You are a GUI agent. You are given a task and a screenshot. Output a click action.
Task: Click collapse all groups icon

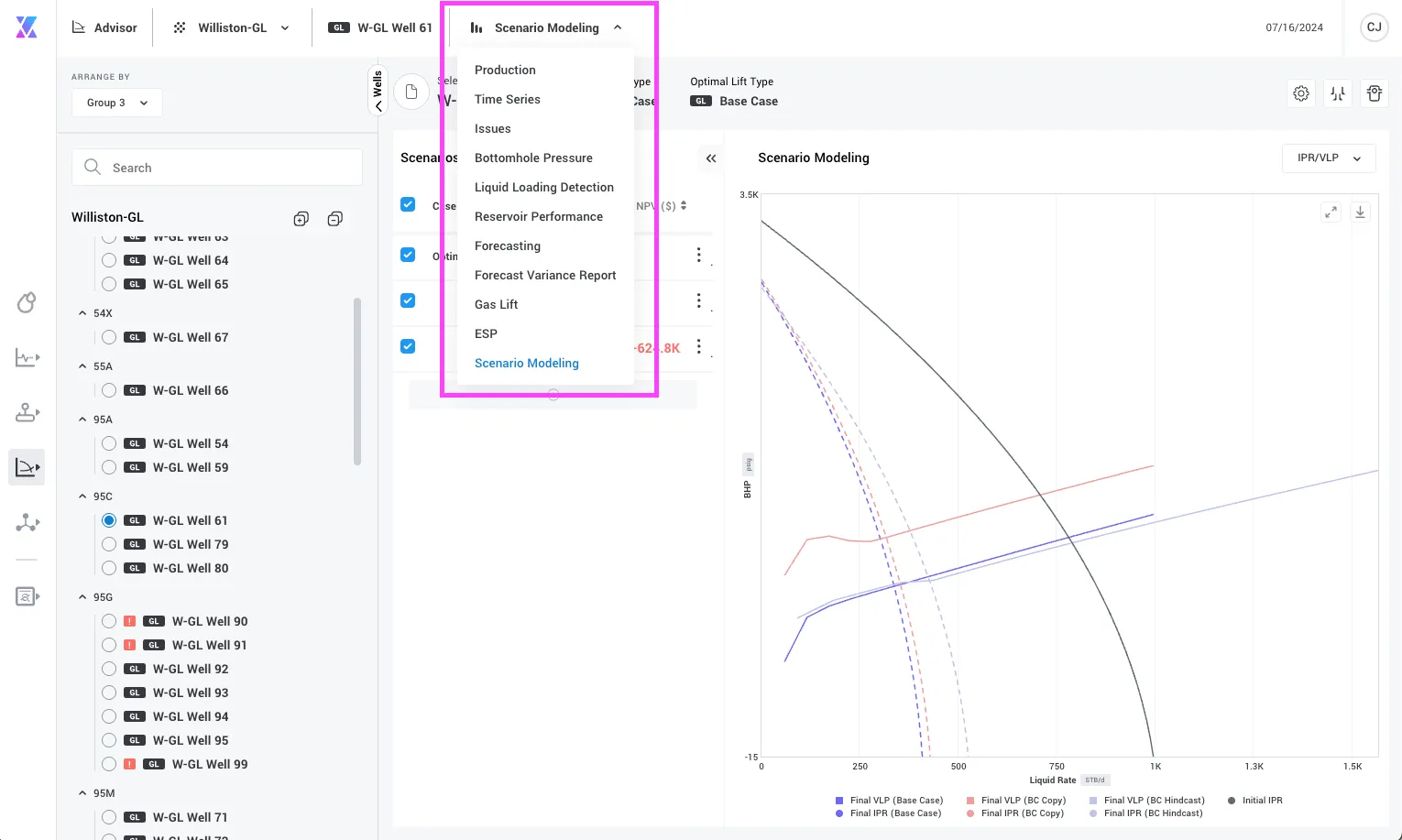click(335, 218)
